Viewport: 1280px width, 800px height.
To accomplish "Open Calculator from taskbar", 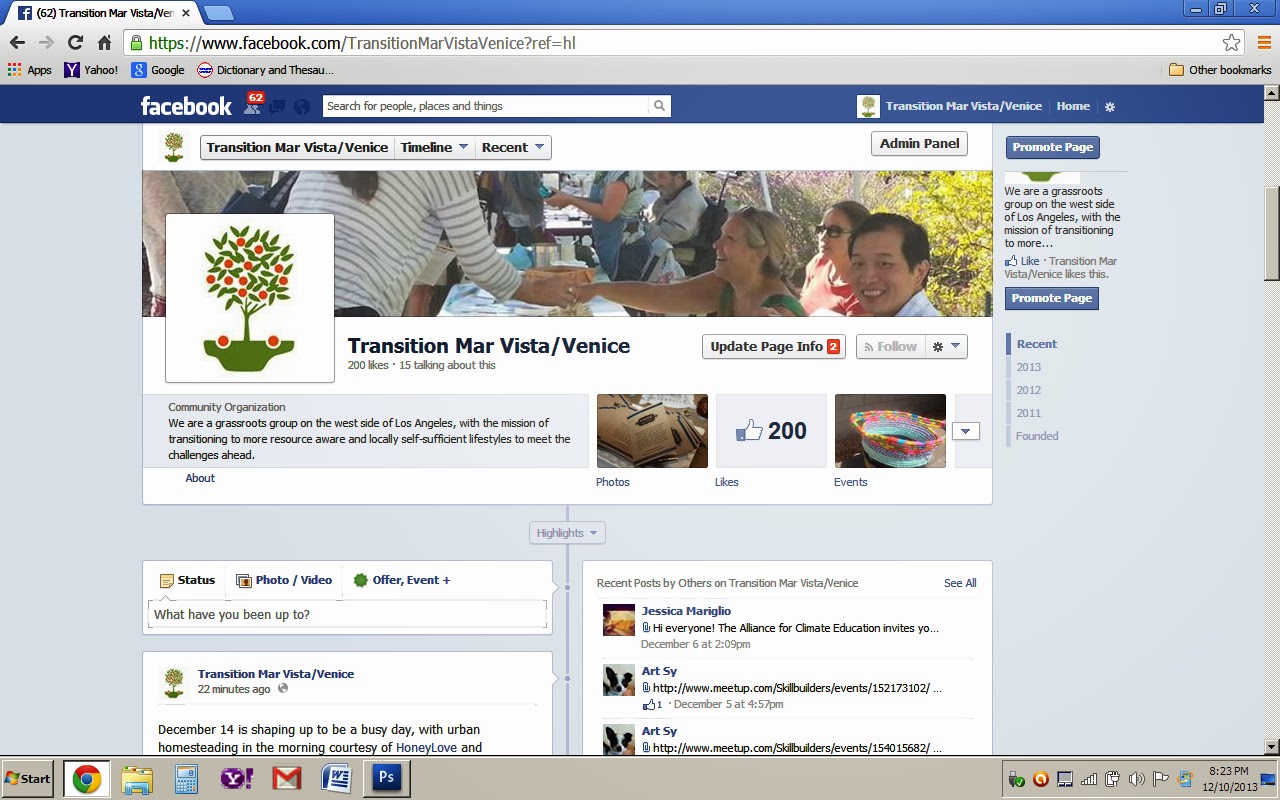I will pos(186,779).
